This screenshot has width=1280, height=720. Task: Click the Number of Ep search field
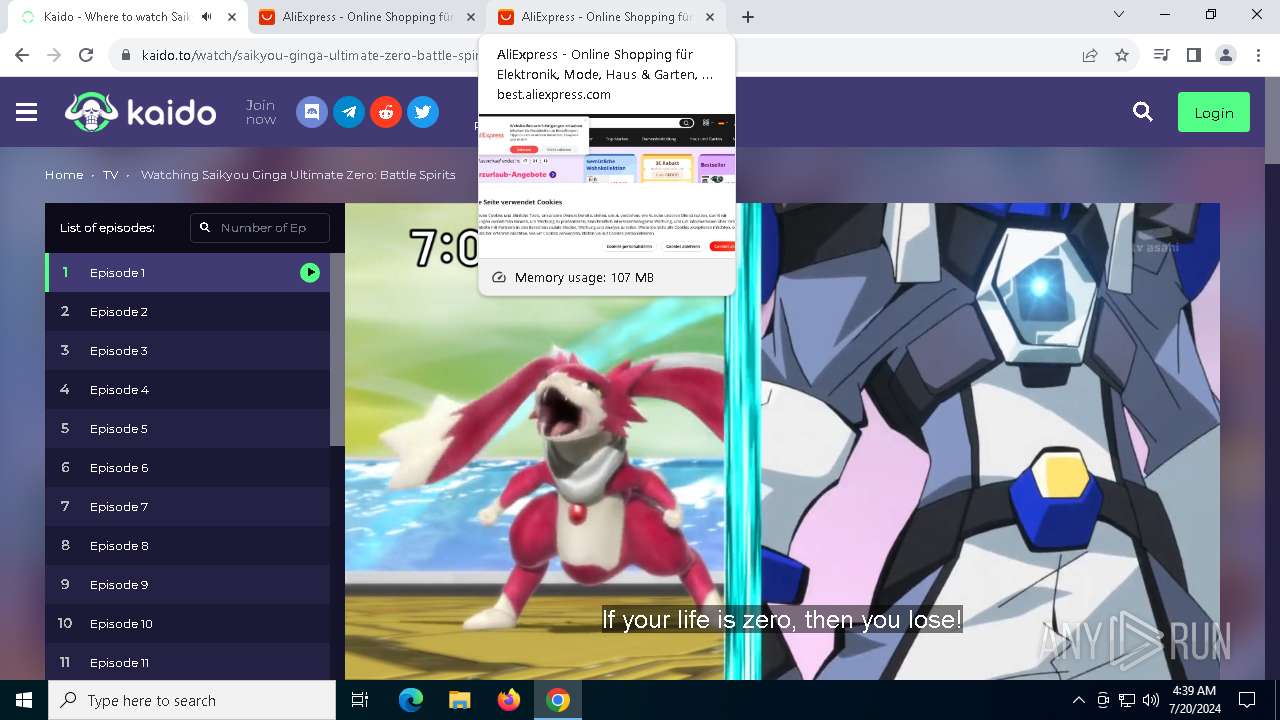coord(260,227)
